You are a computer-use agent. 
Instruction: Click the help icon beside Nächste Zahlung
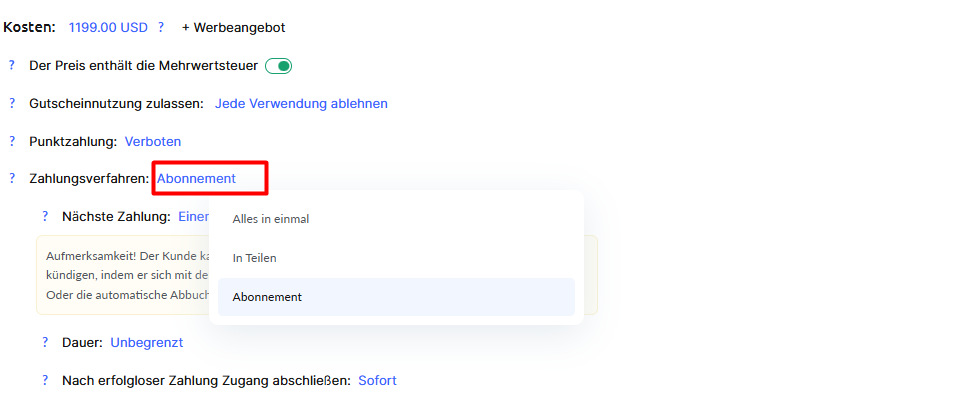pos(45,216)
